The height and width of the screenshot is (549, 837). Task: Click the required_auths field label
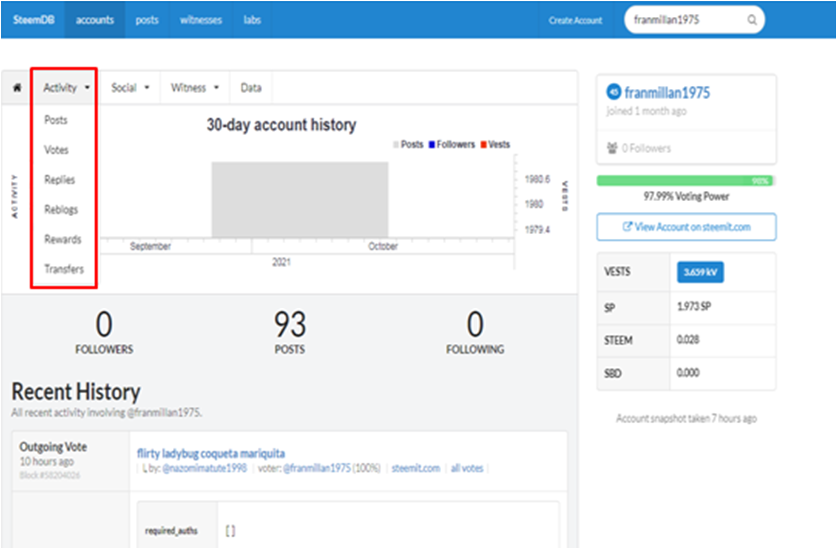171,531
